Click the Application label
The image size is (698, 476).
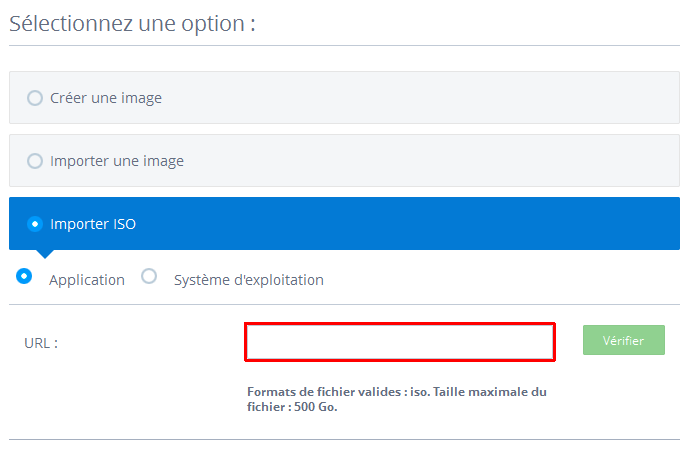87,280
